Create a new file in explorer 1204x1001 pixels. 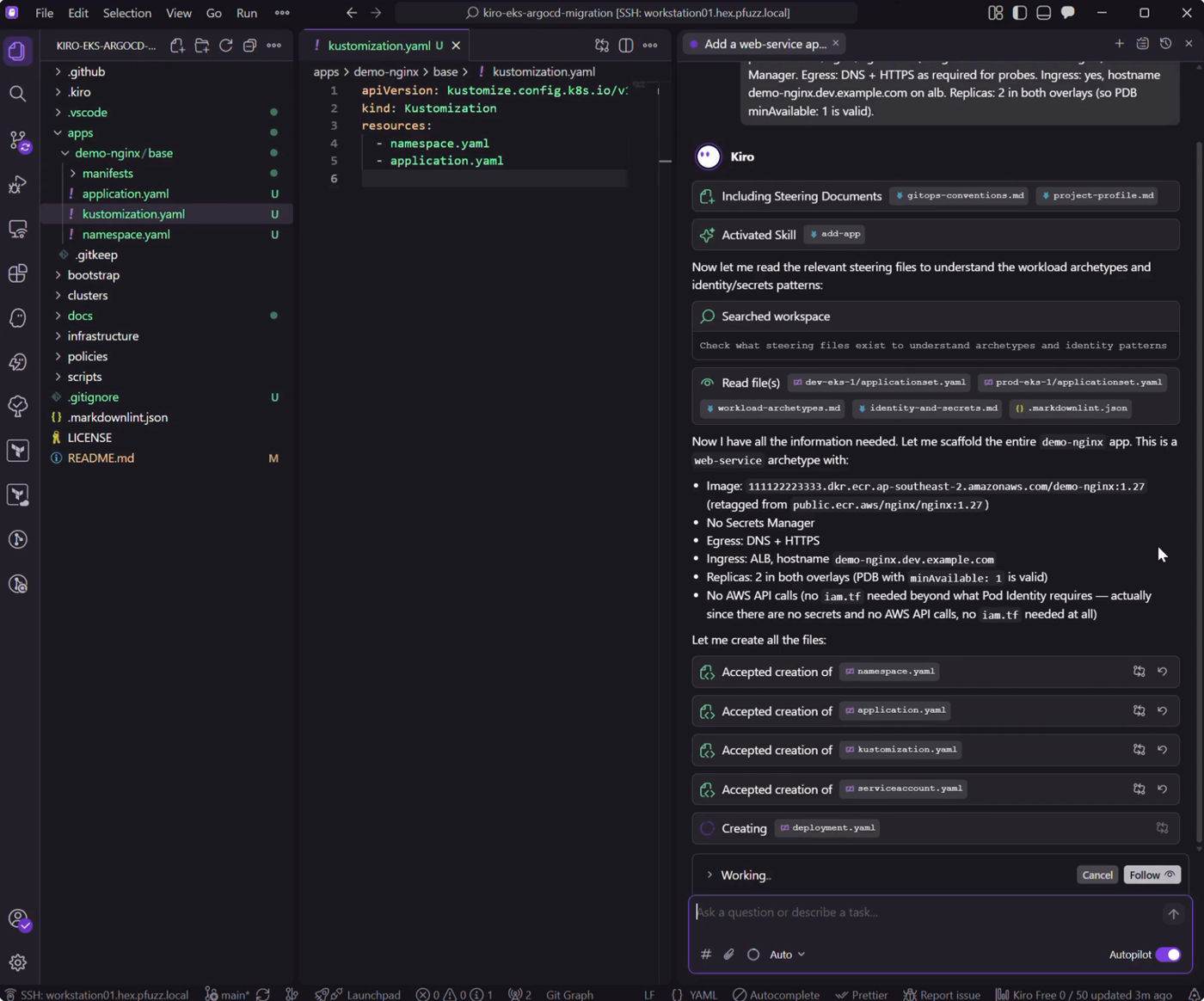coord(177,46)
